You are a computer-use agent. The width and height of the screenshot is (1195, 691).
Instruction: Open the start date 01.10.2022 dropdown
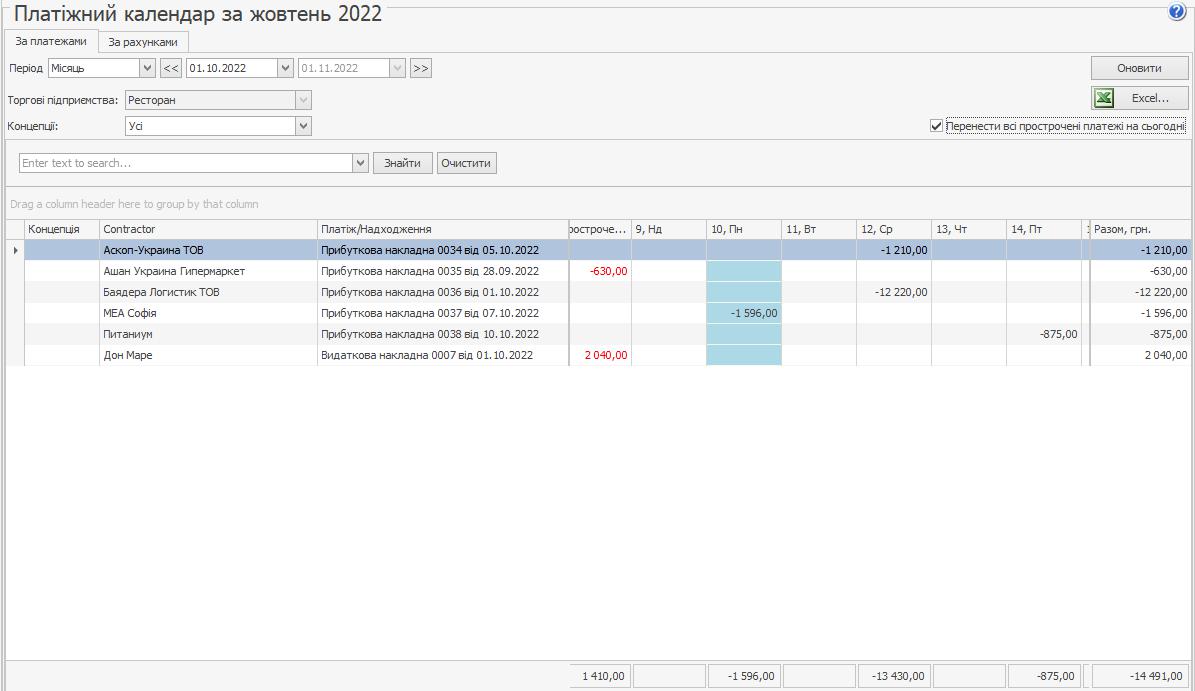[286, 68]
